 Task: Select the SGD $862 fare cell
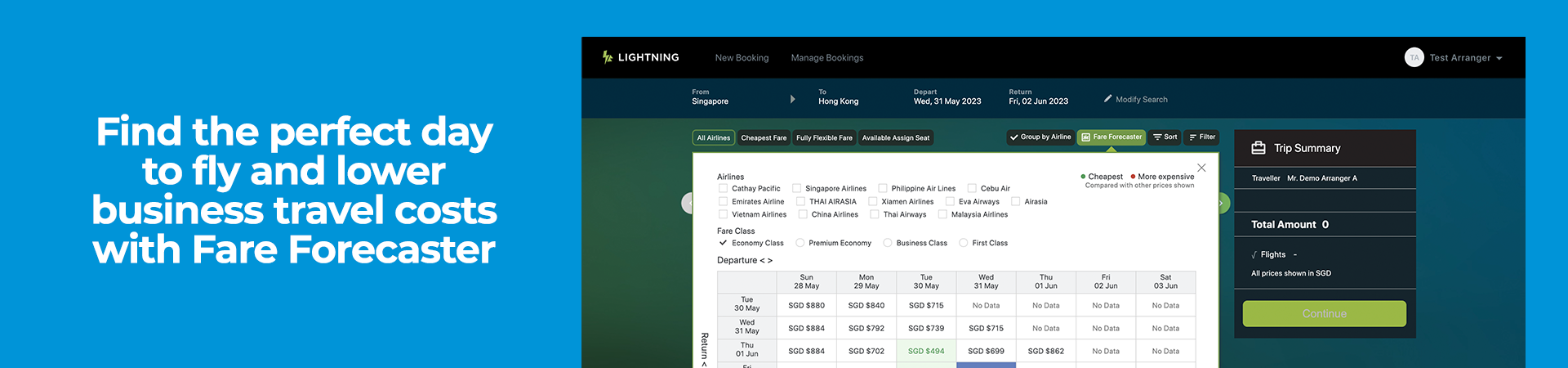1046,351
